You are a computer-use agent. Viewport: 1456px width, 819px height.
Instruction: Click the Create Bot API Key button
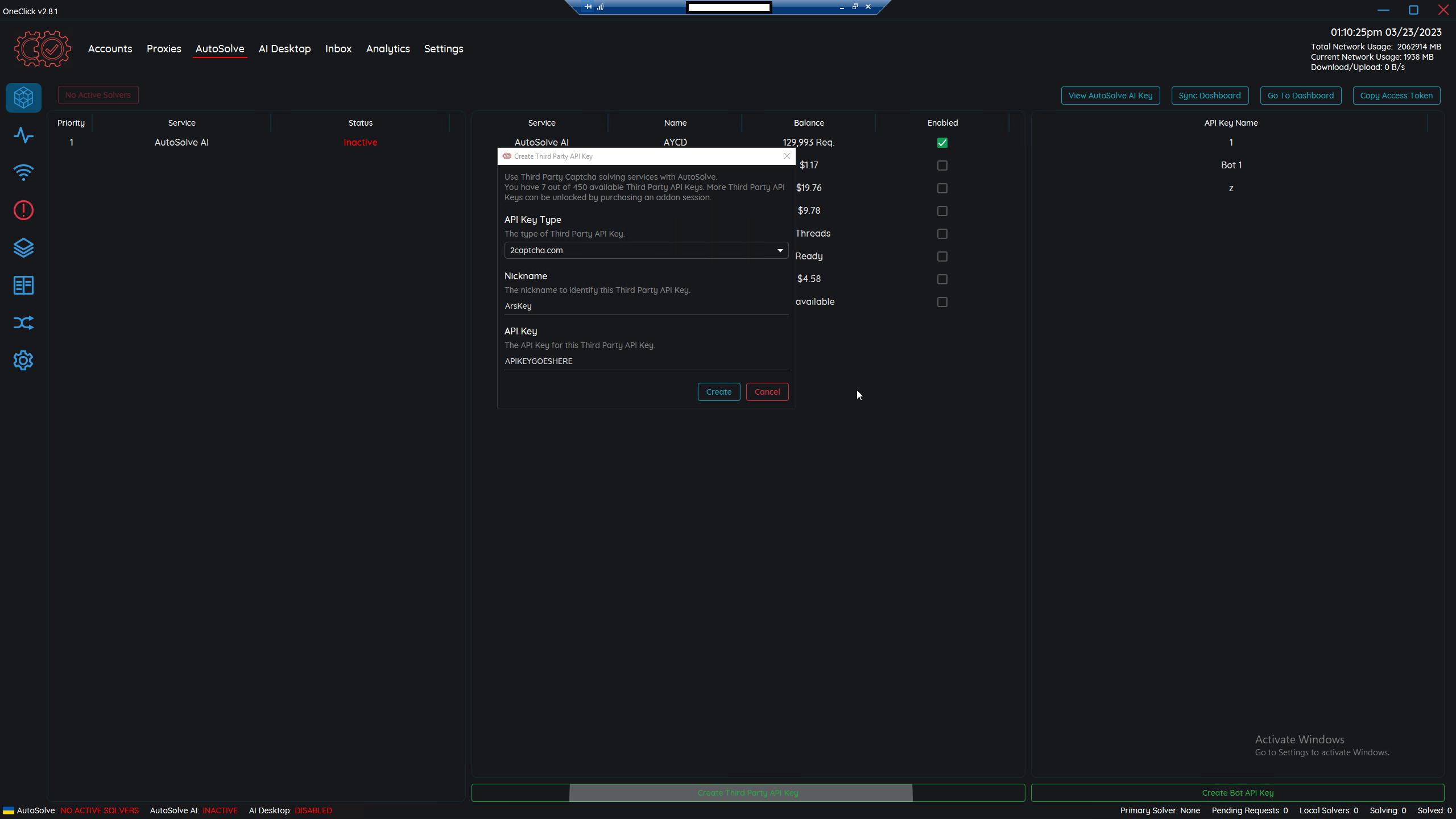pyautogui.click(x=1238, y=793)
